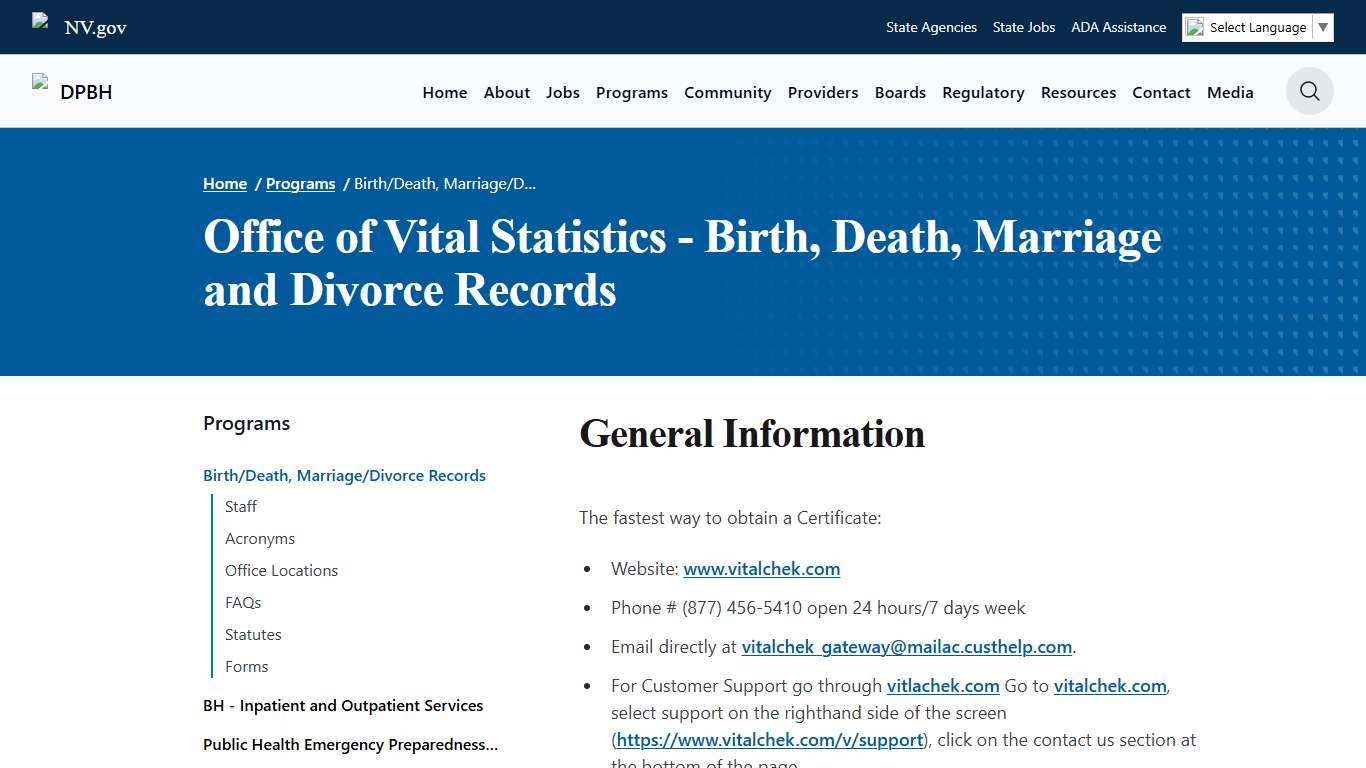This screenshot has height=768, width=1366.
Task: Open the Resources dropdown menu
Action: [x=1078, y=92]
